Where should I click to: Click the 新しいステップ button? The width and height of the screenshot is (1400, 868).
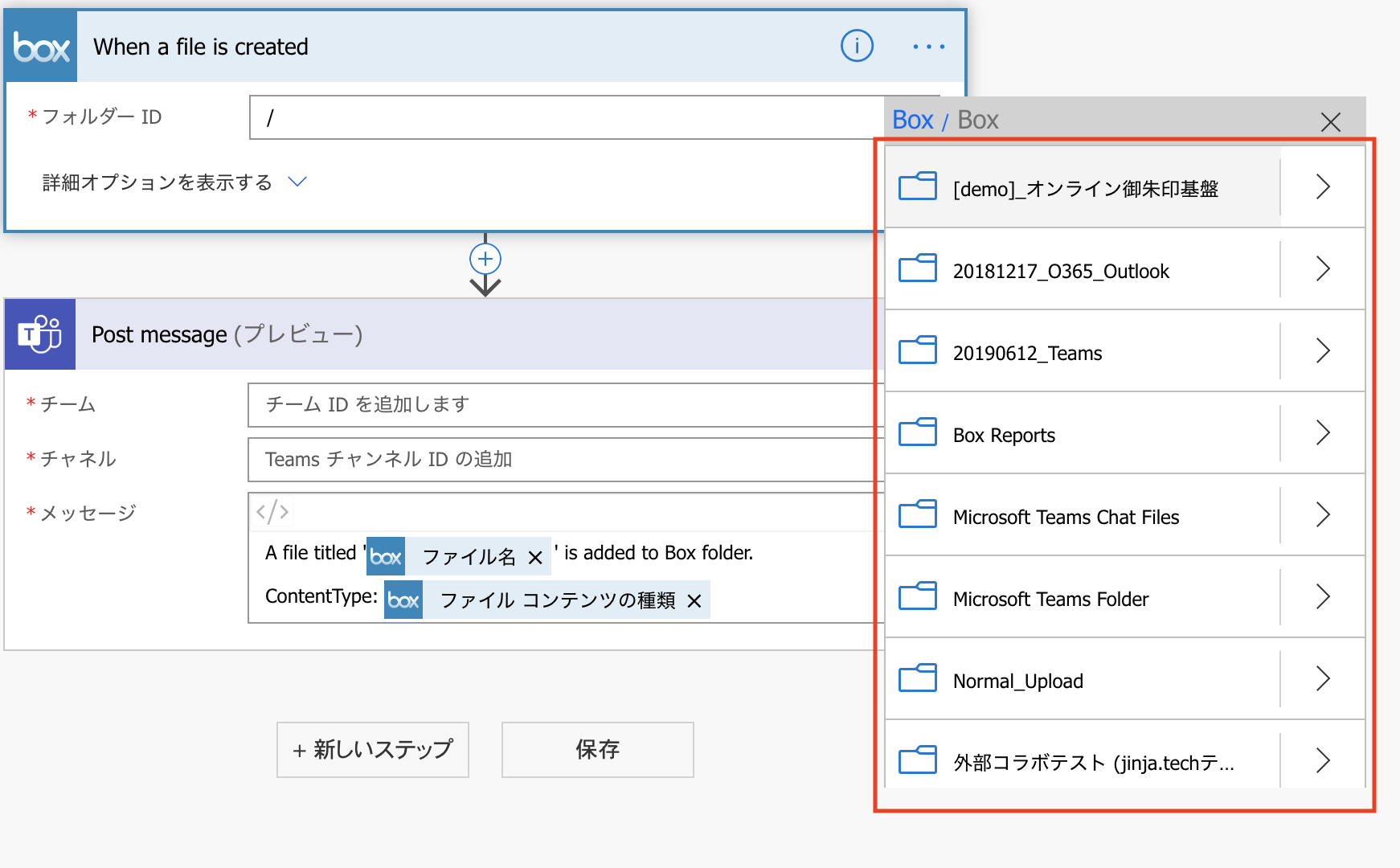372,750
